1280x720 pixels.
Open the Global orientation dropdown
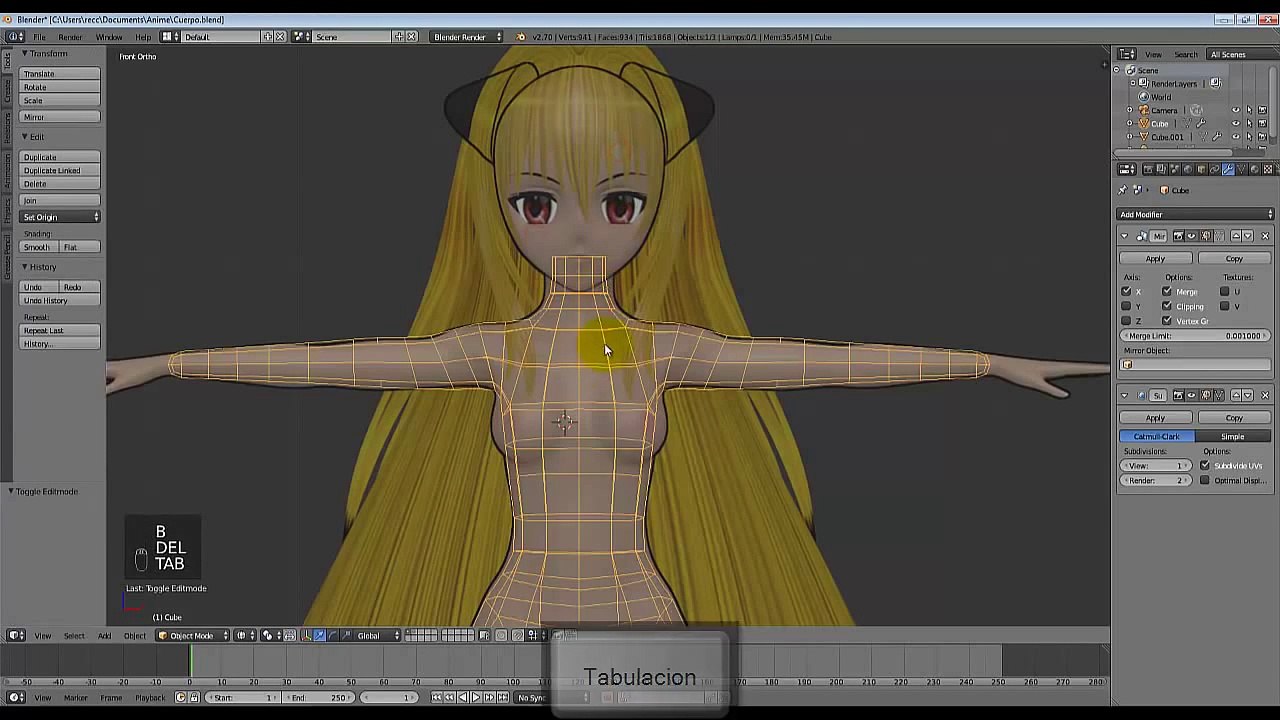point(378,635)
